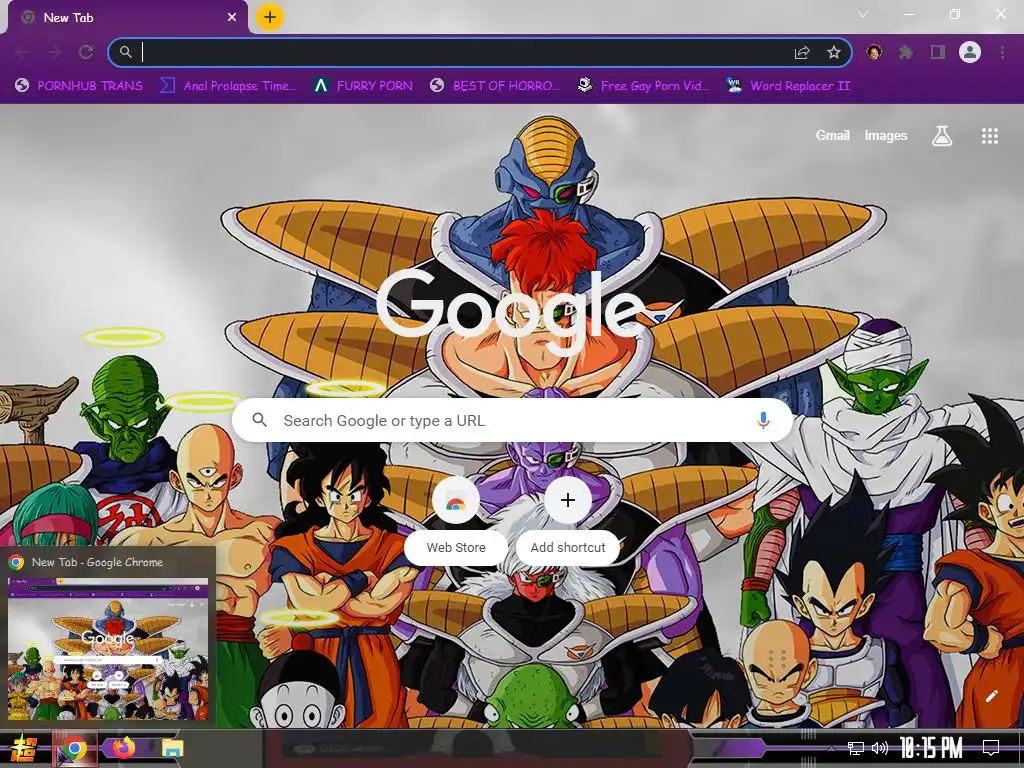Close the New Tab tab
The height and width of the screenshot is (768, 1024).
pos(232,18)
